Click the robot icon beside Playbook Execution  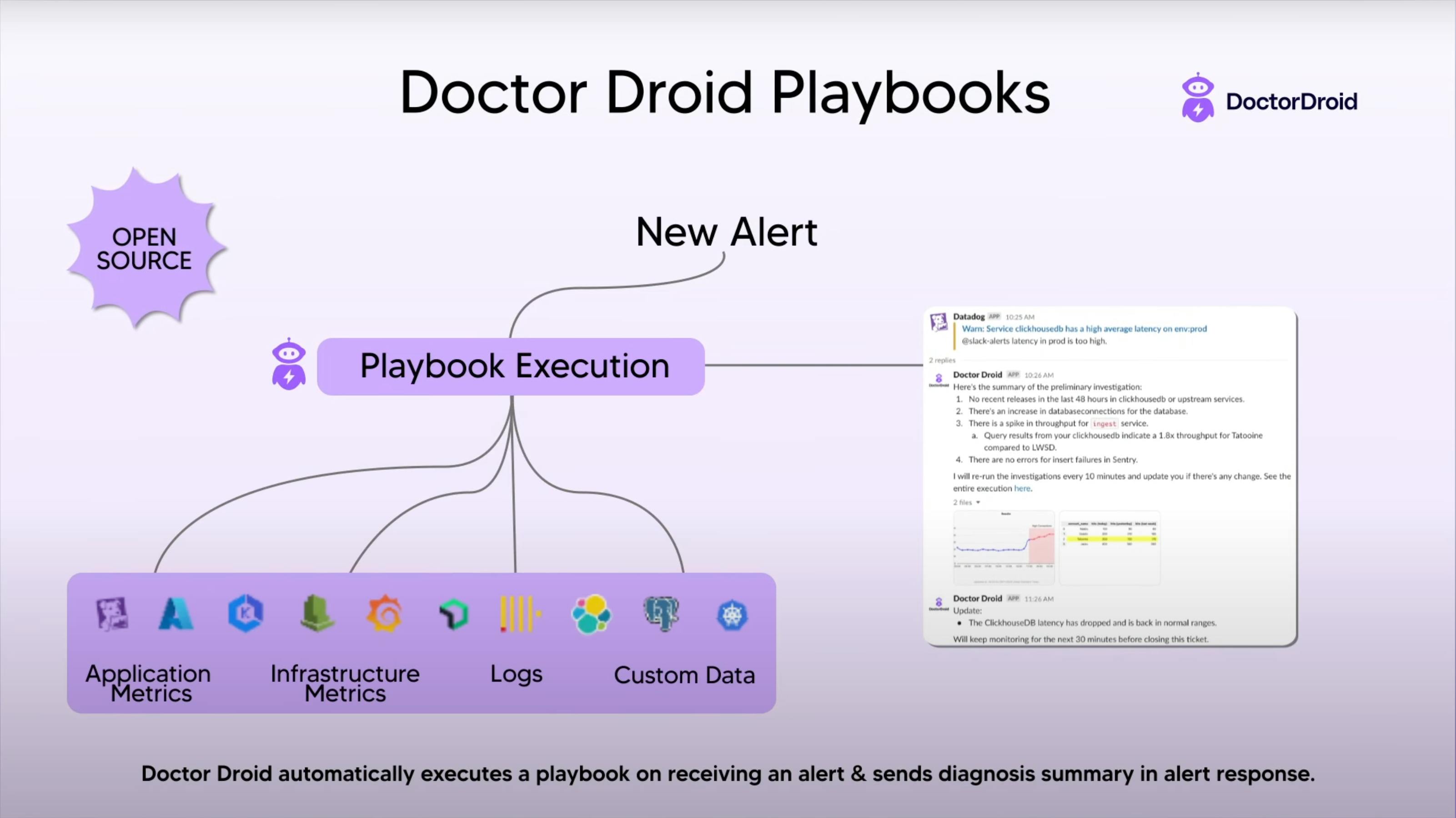click(289, 364)
